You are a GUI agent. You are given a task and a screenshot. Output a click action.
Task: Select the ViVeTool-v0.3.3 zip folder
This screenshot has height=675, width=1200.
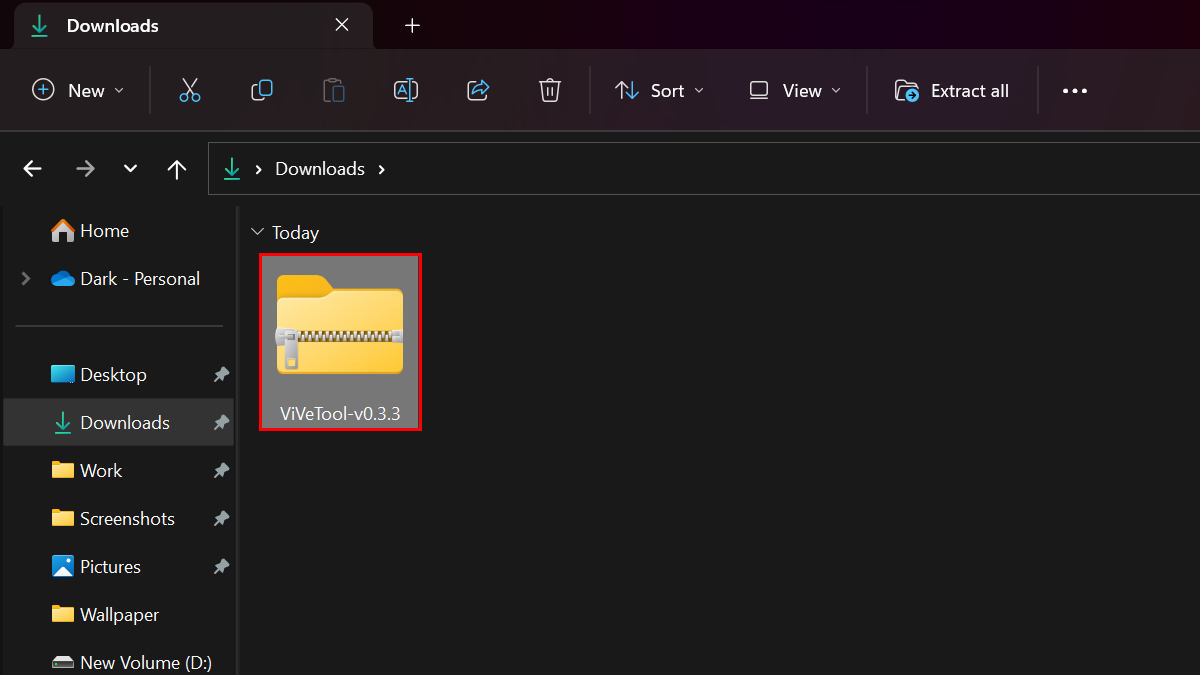(340, 342)
